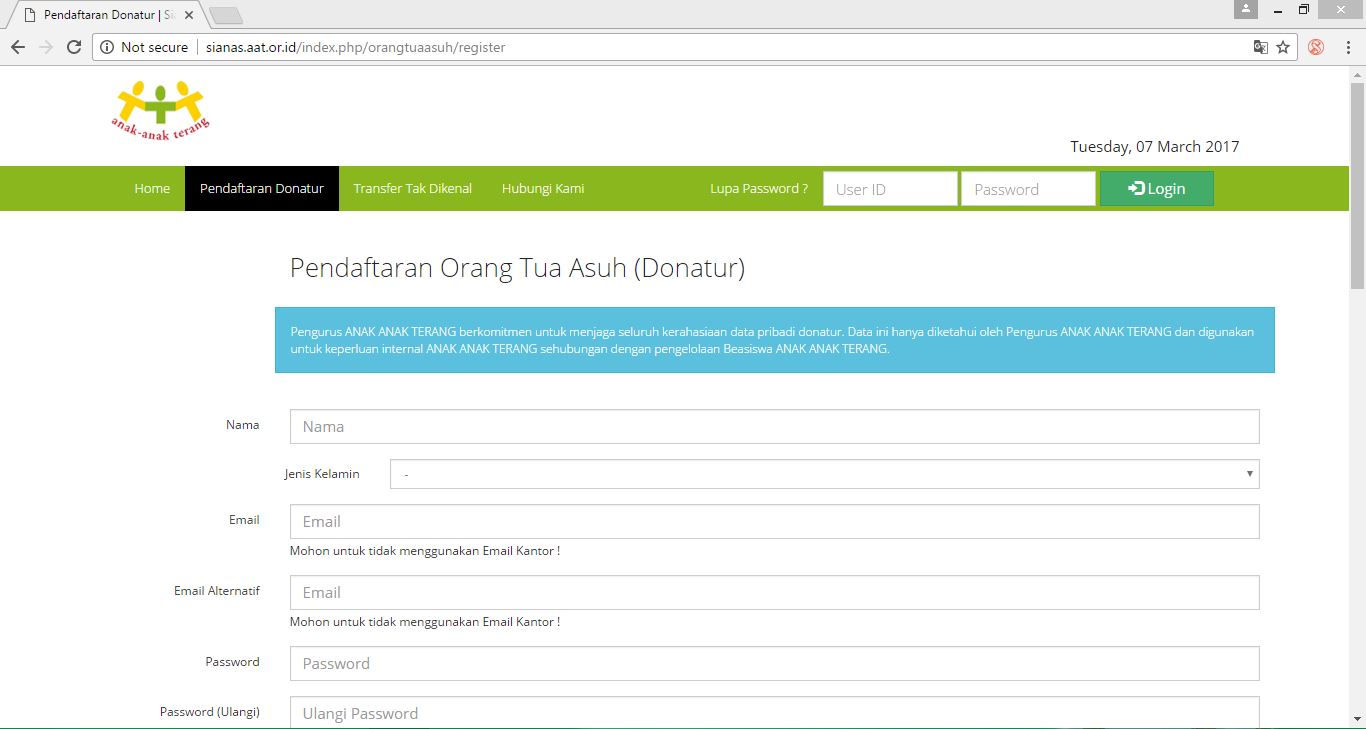The image size is (1366, 729).
Task: Click the Ulangi Password input field
Action: tap(775, 713)
